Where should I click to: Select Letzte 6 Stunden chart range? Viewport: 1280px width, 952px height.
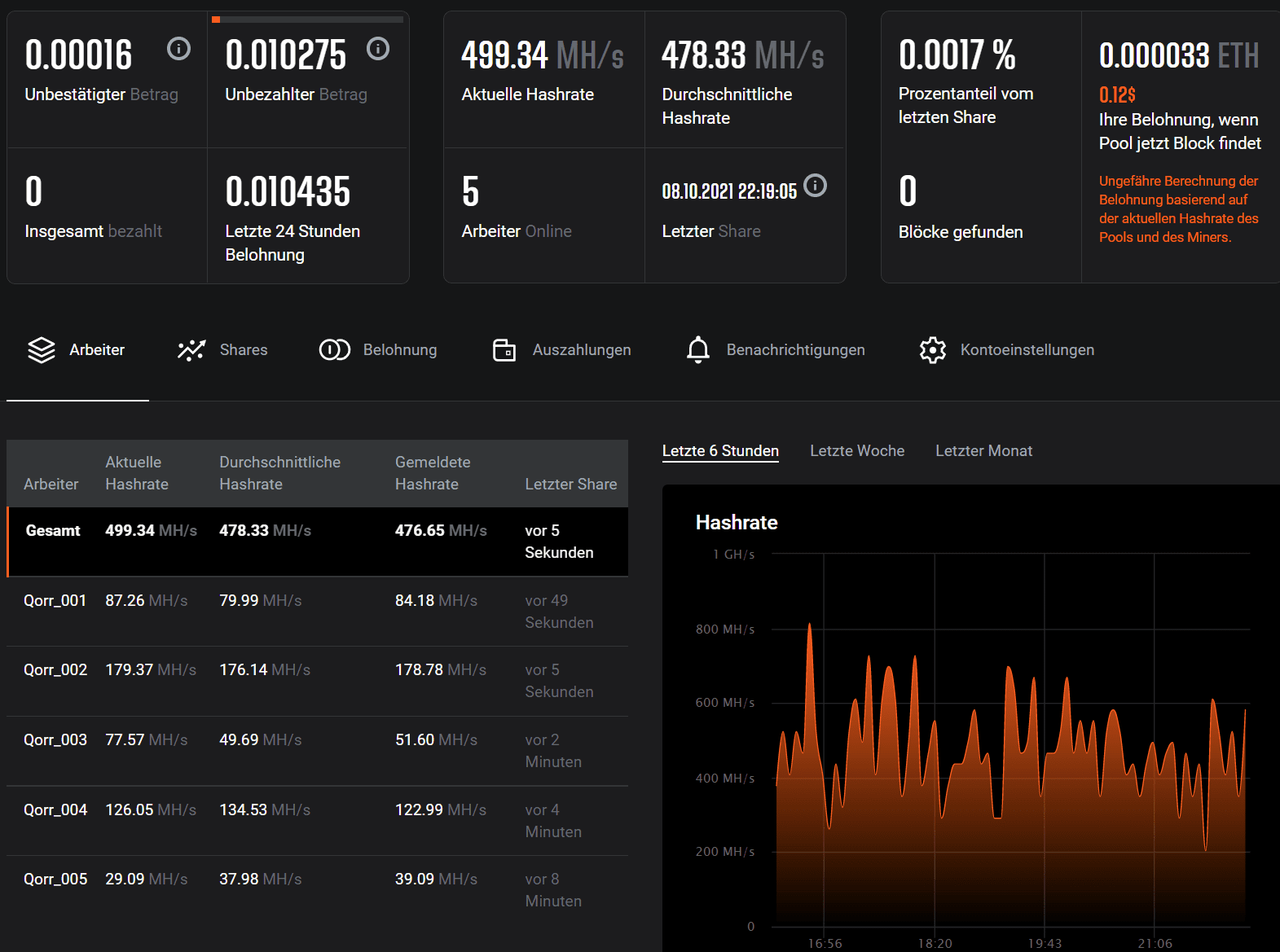(720, 451)
